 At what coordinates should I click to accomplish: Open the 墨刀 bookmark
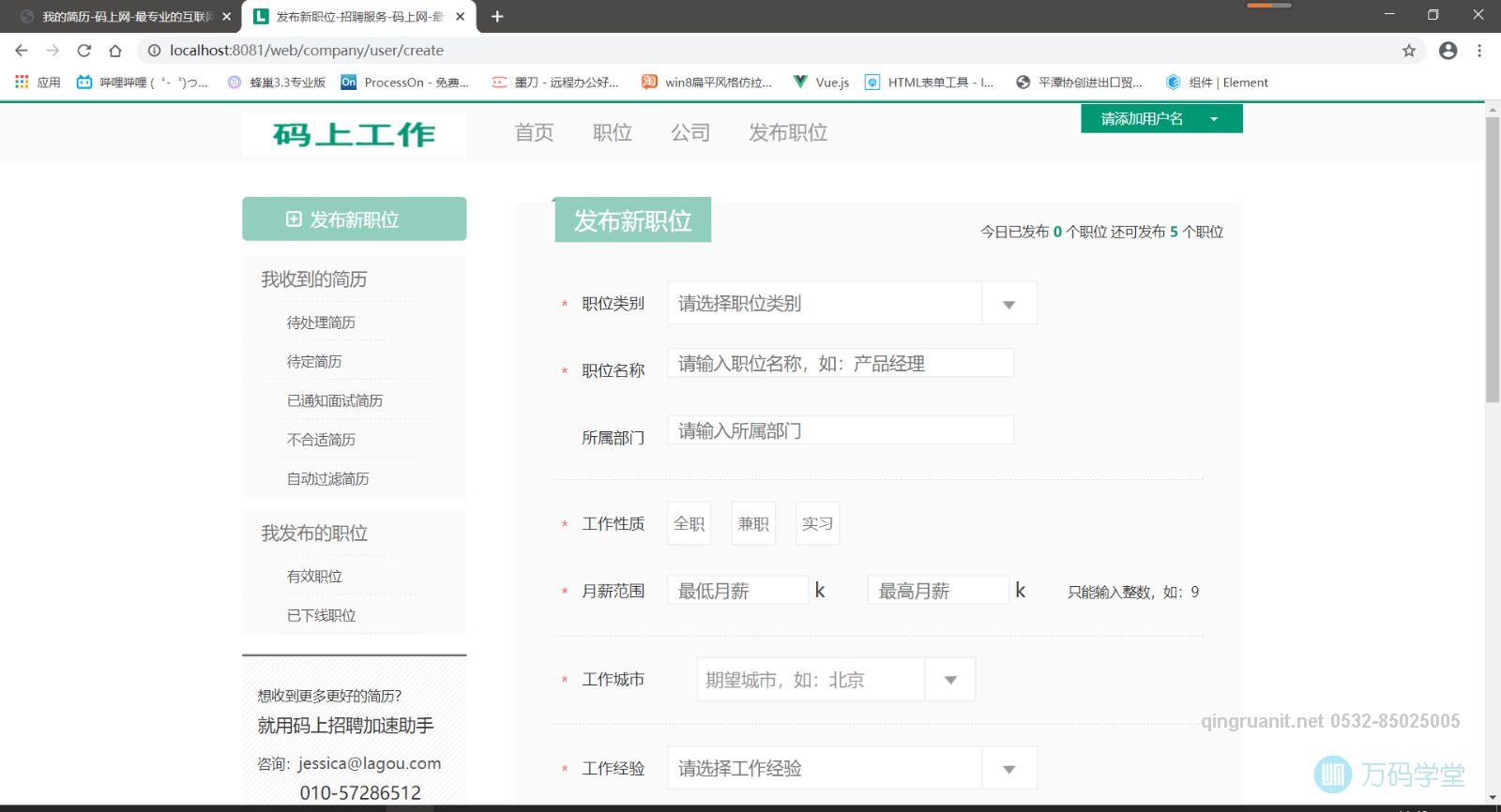[x=554, y=82]
